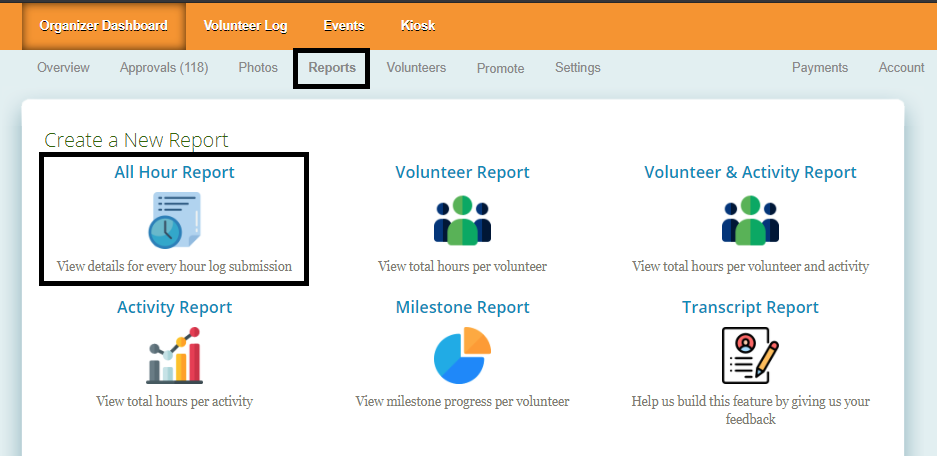Click 'Help us build this feature' description
937x456 pixels.
click(750, 410)
